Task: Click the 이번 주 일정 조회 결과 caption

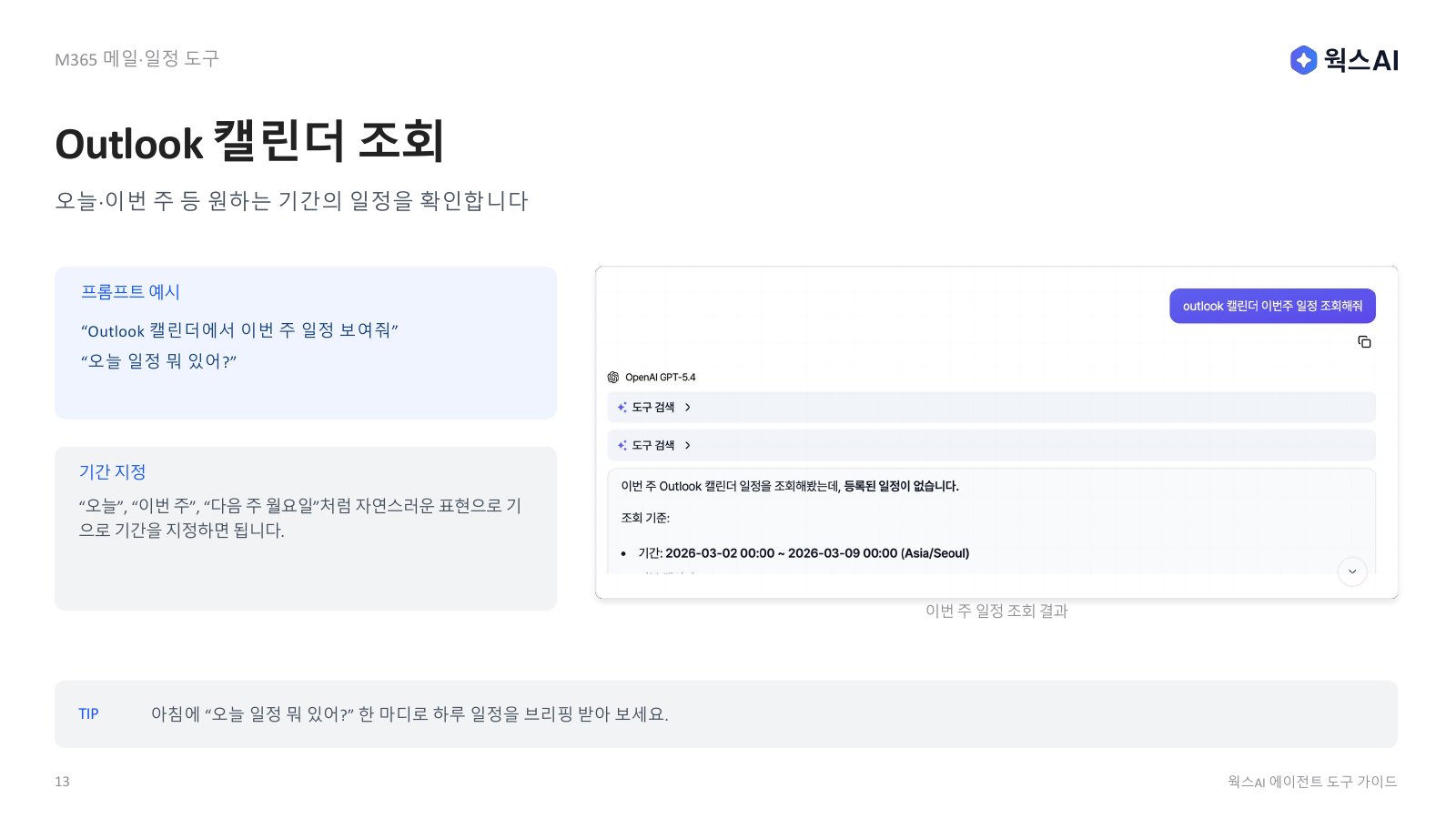Action: click(996, 612)
